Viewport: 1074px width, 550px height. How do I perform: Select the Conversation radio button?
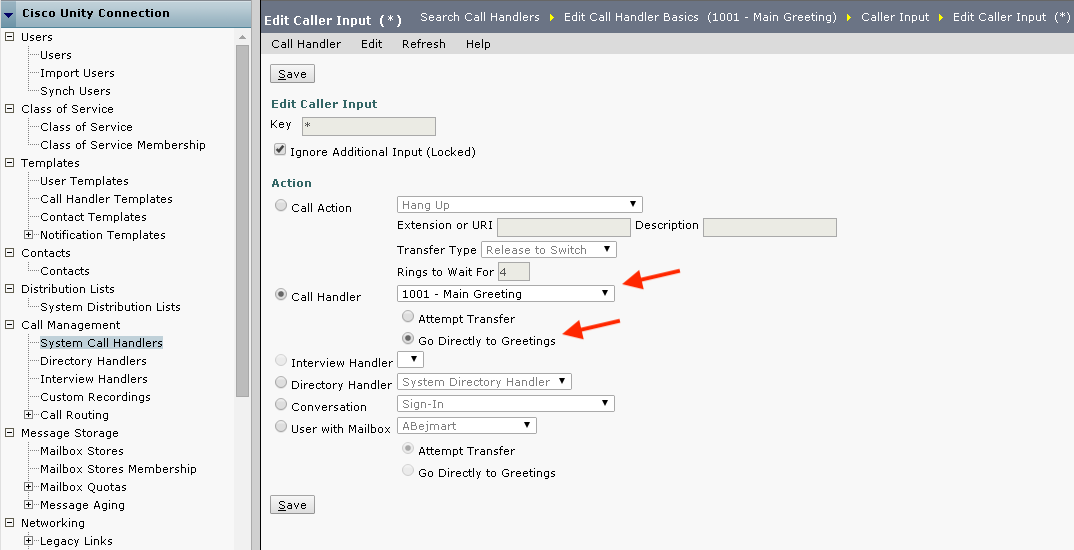[281, 404]
